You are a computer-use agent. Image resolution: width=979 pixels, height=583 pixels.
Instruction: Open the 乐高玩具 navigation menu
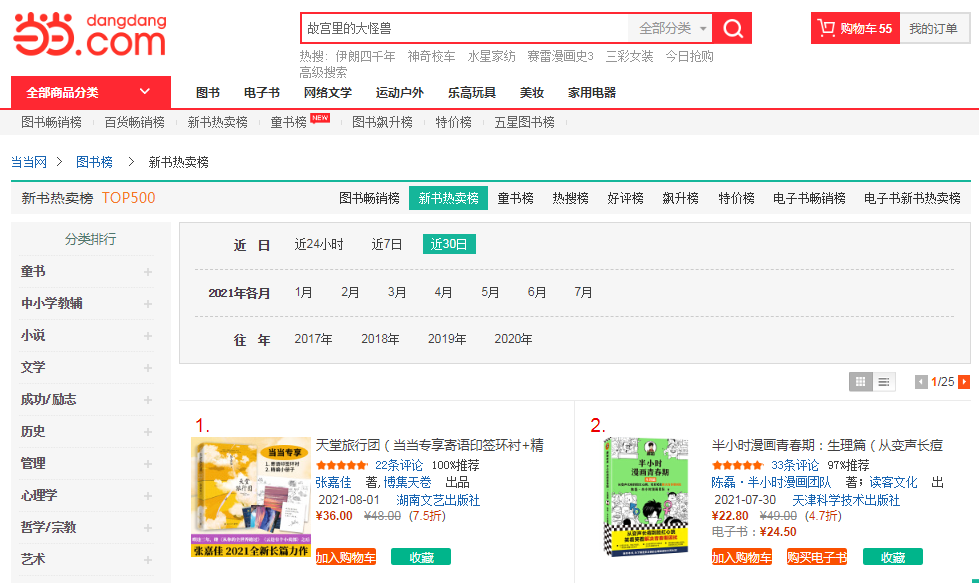(472, 93)
